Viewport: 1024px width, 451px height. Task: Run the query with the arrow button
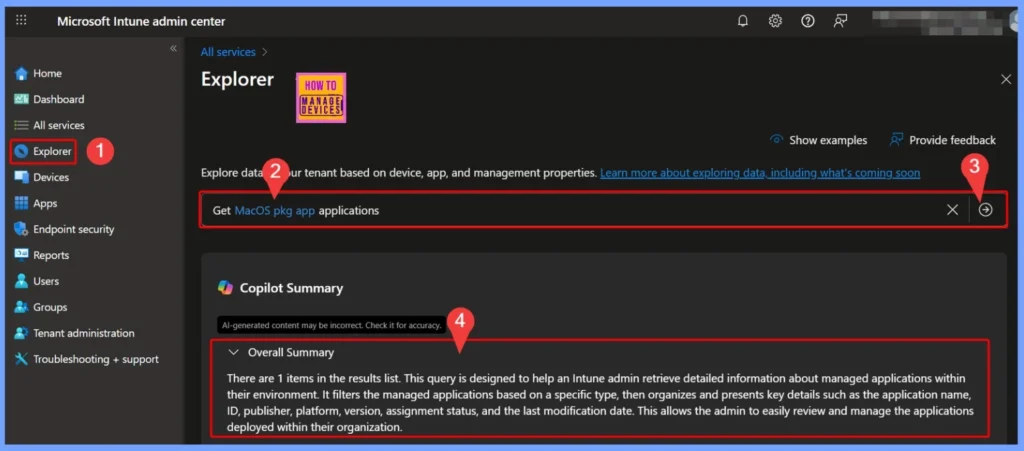coord(985,210)
